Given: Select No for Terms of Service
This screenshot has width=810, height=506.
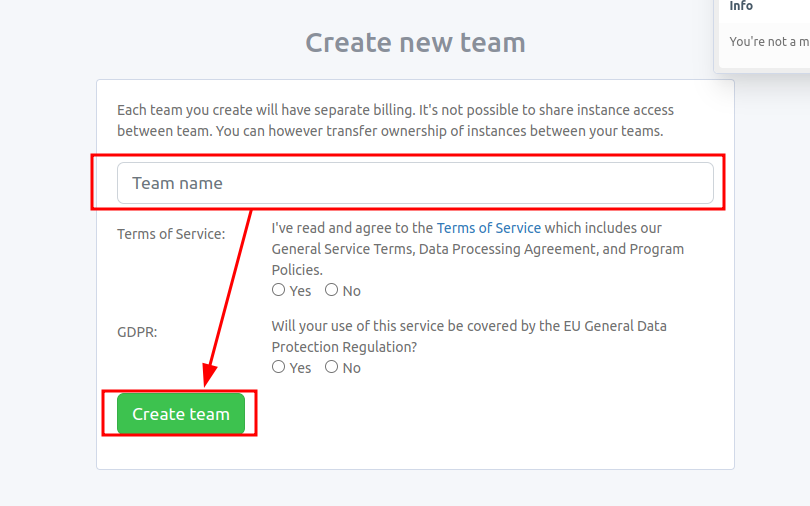Looking at the screenshot, I should 332,290.
